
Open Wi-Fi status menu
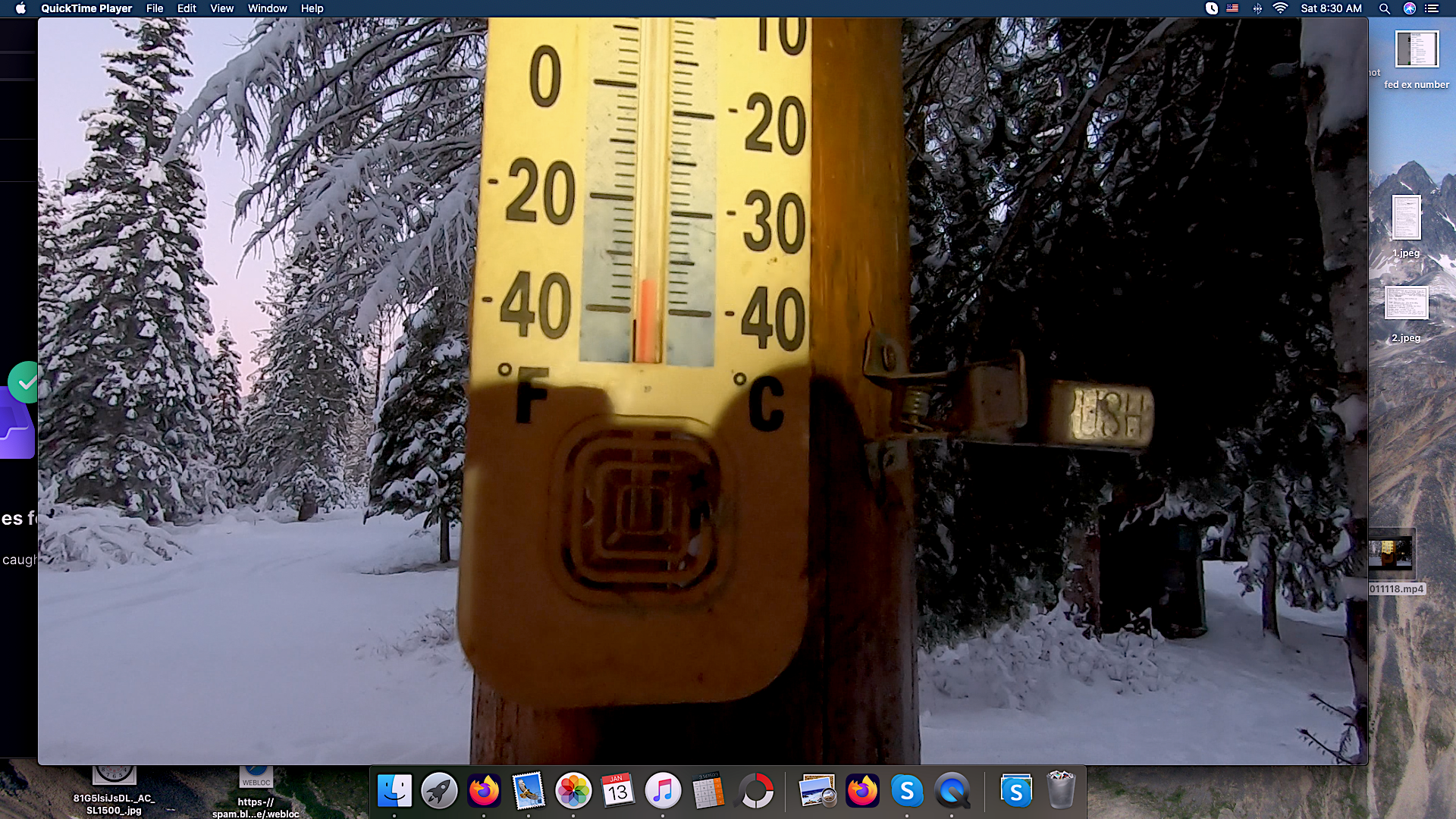click(x=1280, y=8)
